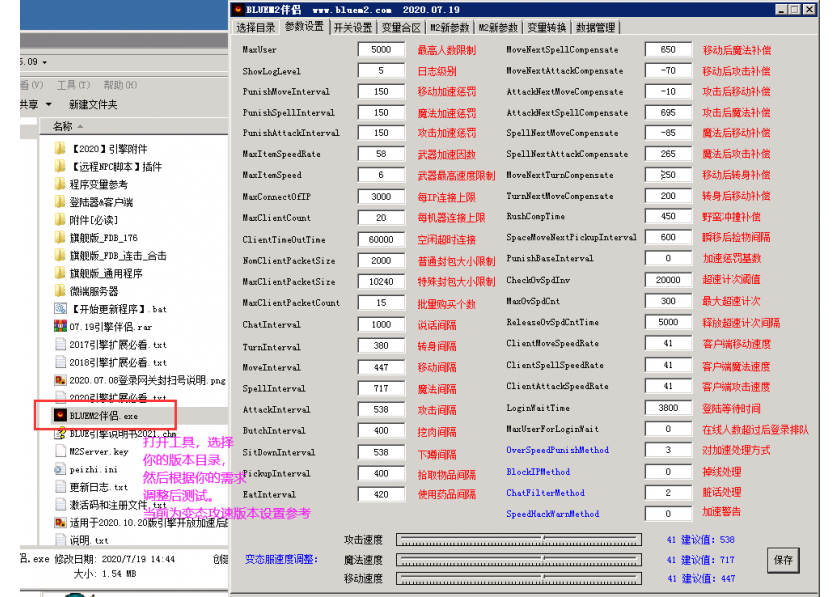Screen dimensions: 840x597
Task: Open the 数据管理 tab
Action: (x=596, y=27)
